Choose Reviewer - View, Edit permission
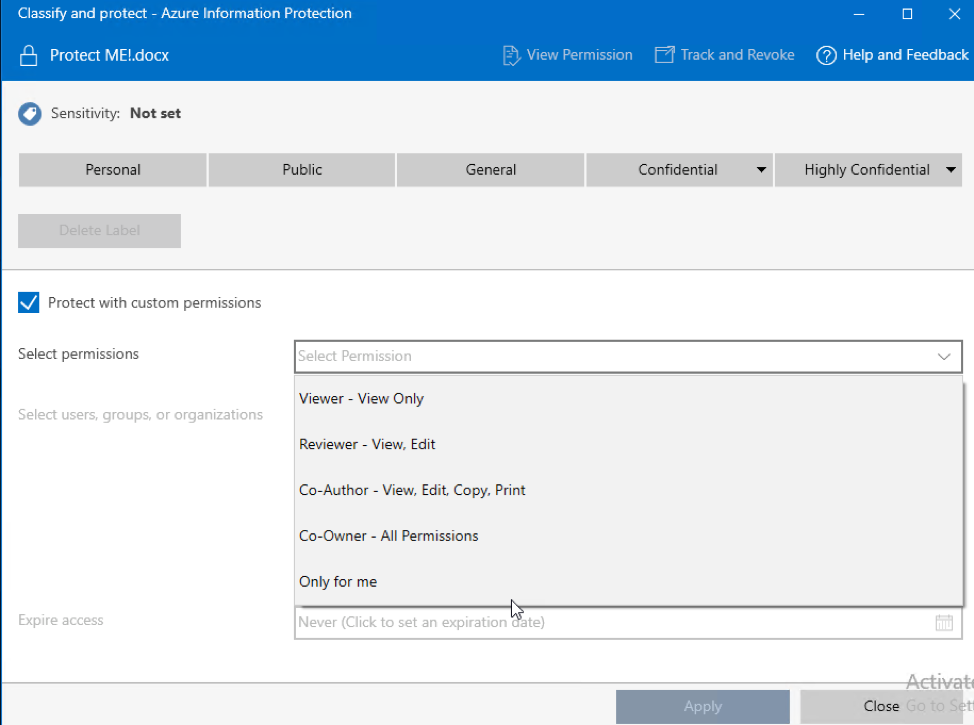974x725 pixels. click(629, 444)
